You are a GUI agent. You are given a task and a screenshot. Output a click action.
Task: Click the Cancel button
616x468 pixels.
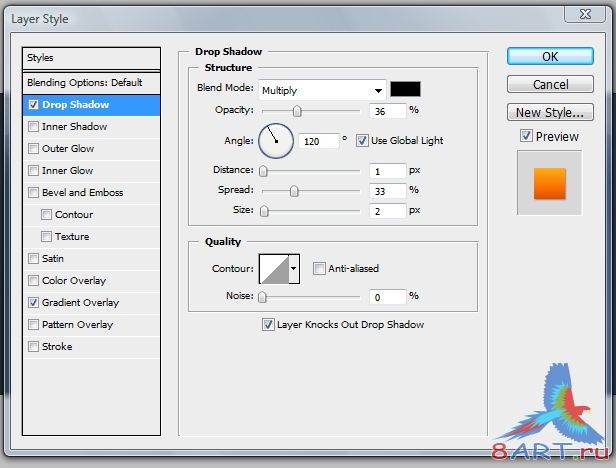pyautogui.click(x=550, y=84)
